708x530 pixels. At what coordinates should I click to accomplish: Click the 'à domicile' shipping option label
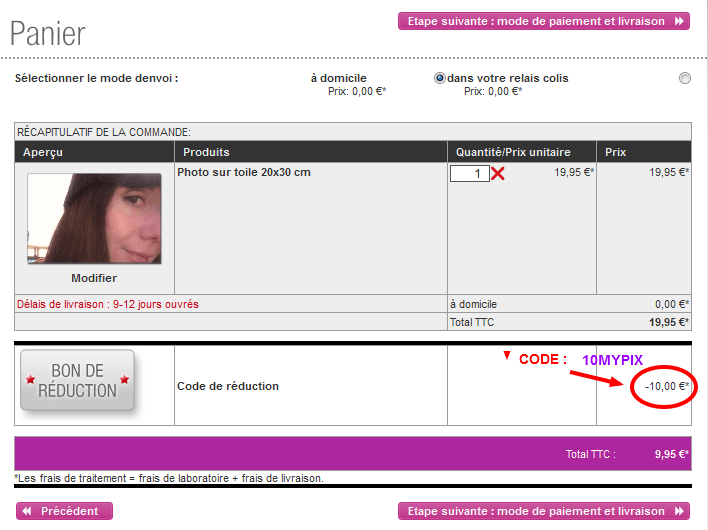coord(338,78)
